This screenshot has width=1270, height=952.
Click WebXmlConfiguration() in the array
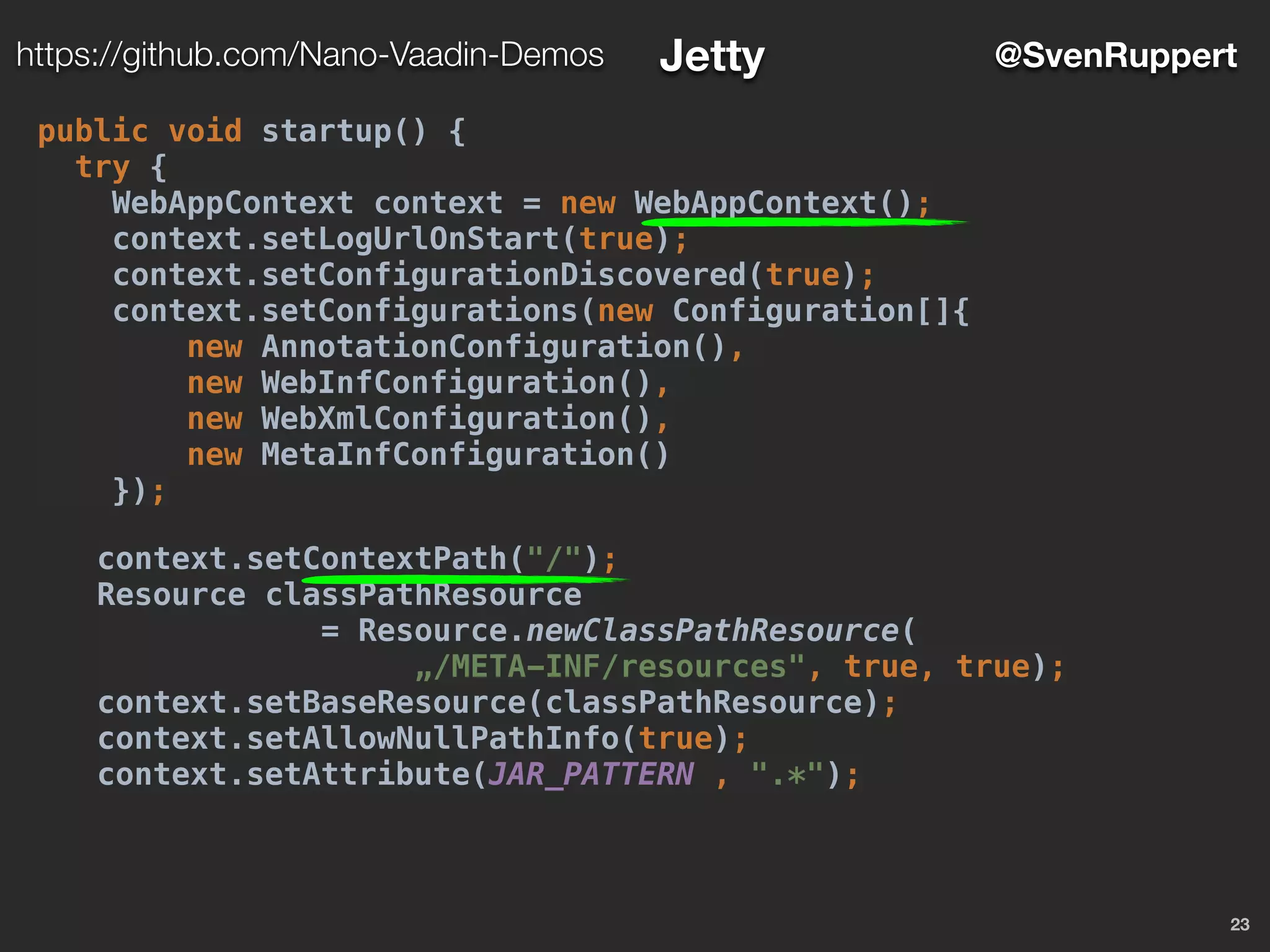click(x=456, y=419)
